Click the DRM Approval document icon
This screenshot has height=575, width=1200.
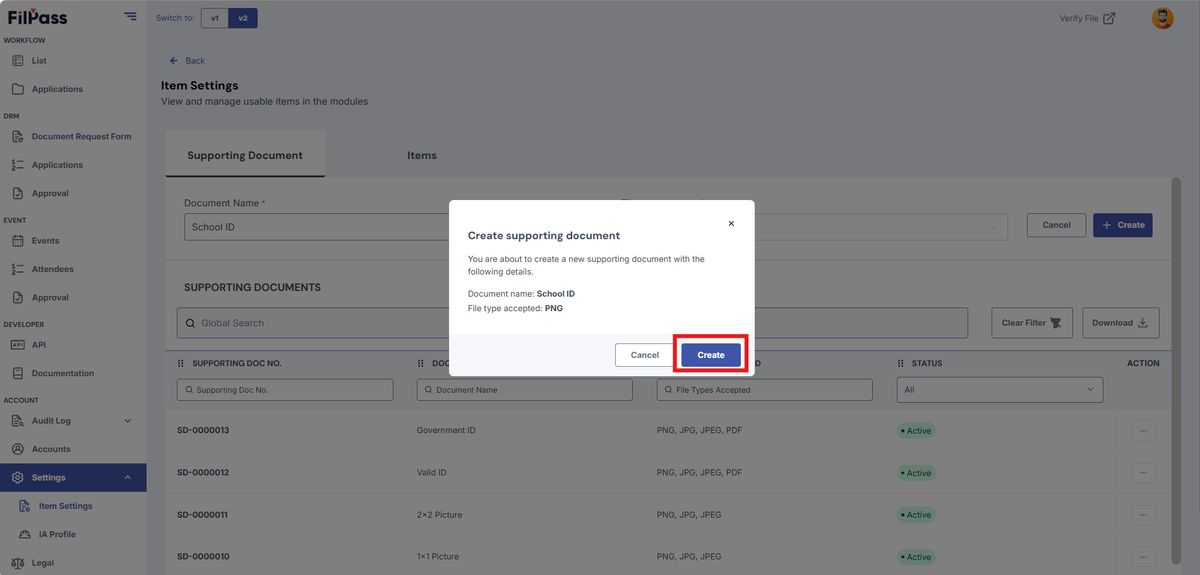pyautogui.click(x=18, y=193)
